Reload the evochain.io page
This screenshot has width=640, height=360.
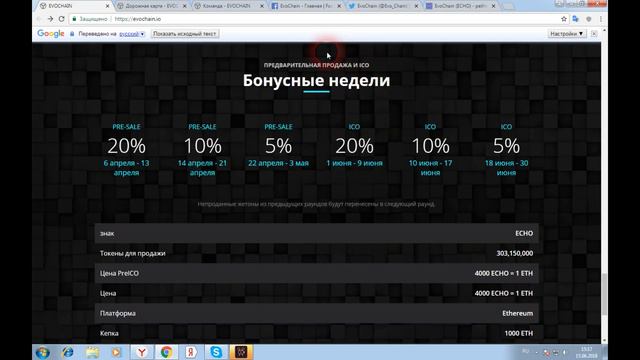point(62,19)
